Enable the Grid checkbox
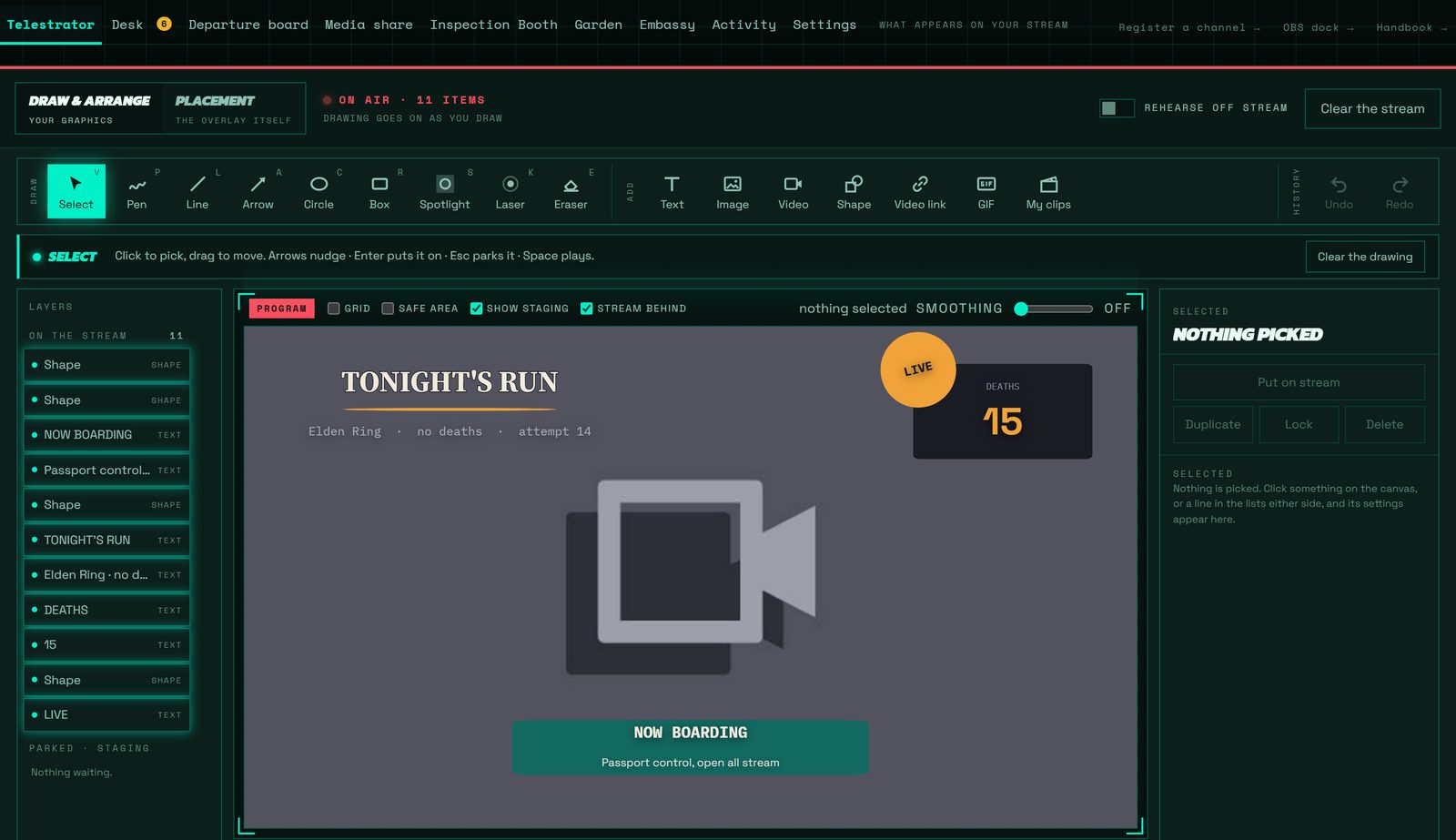Screen dimensions: 1456x840 pos(334,309)
